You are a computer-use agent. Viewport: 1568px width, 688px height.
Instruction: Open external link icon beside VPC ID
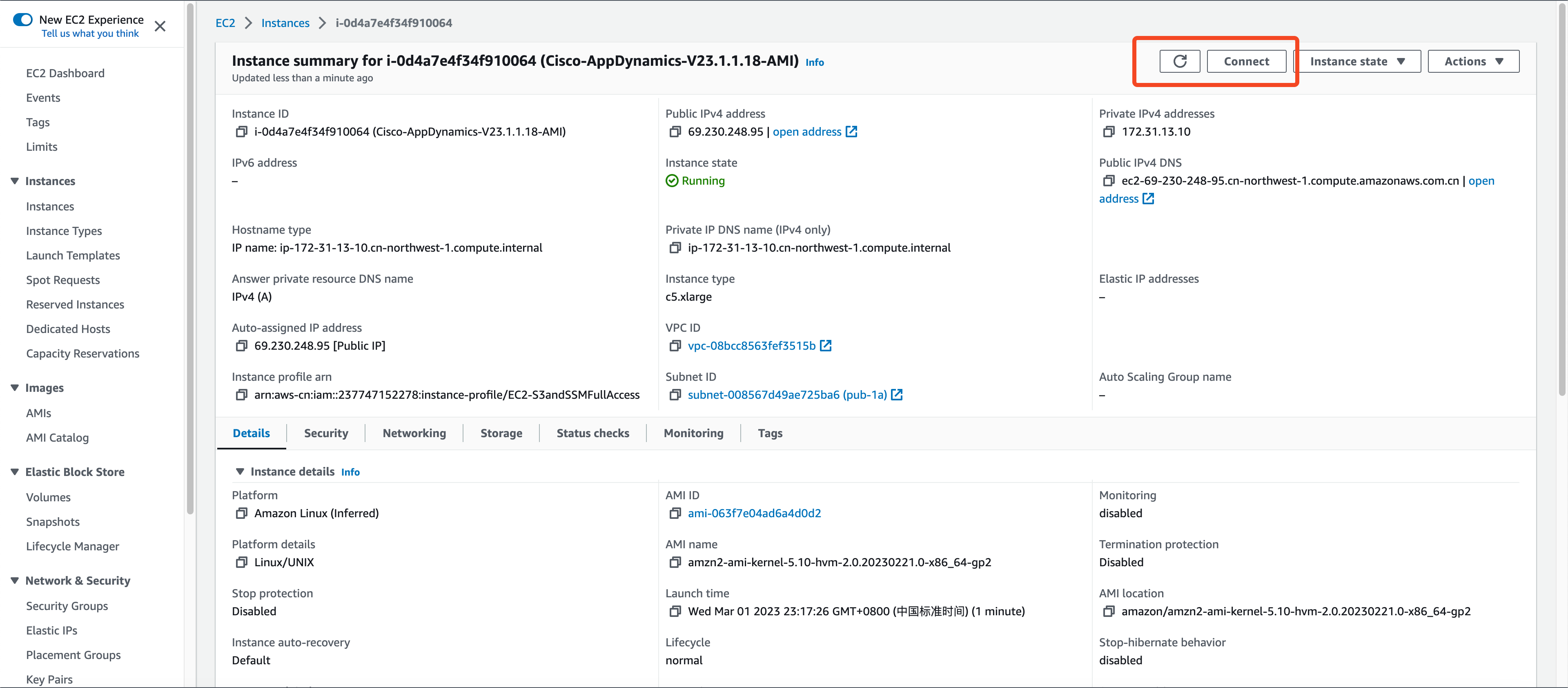coord(826,345)
